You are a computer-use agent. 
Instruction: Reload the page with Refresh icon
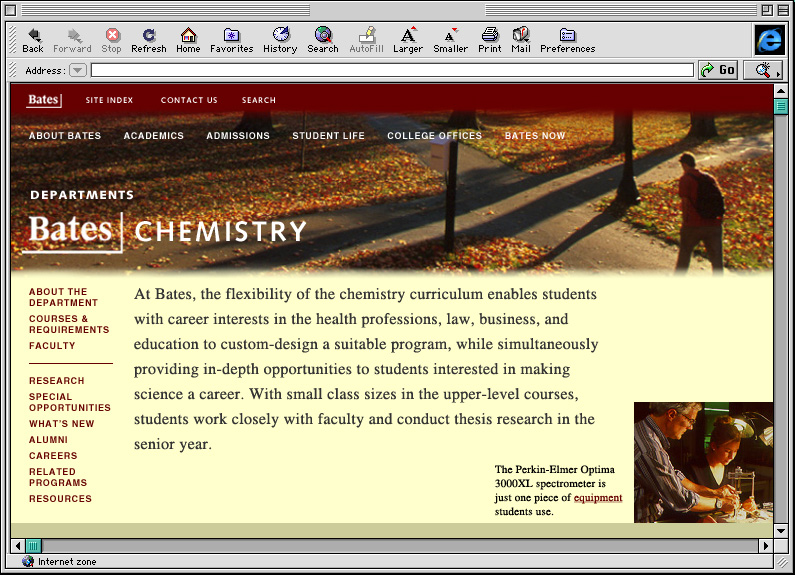coord(149,34)
